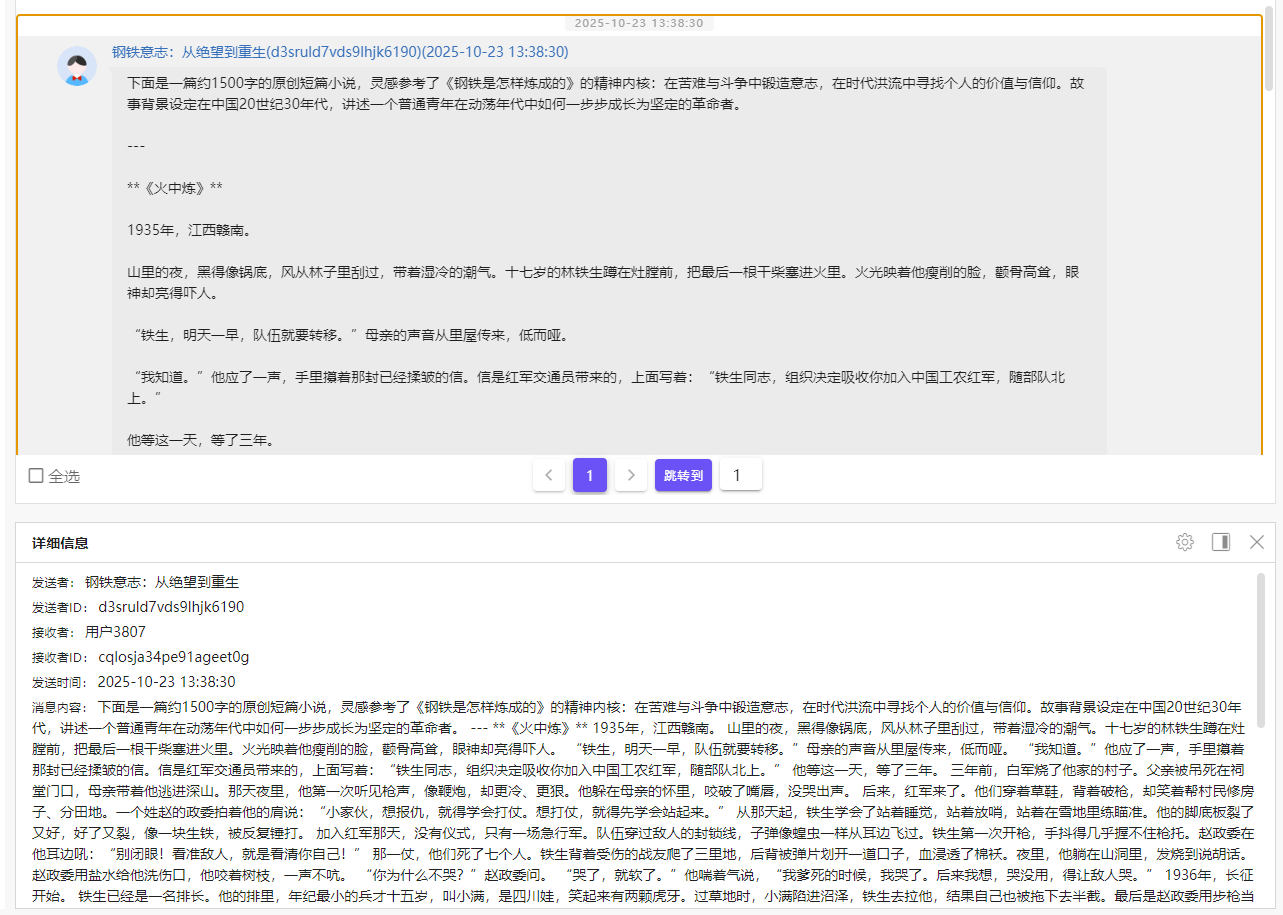The image size is (1283, 915).
Task: Select 发送时间 value 2025-10-23 13:38:30
Action: (167, 682)
